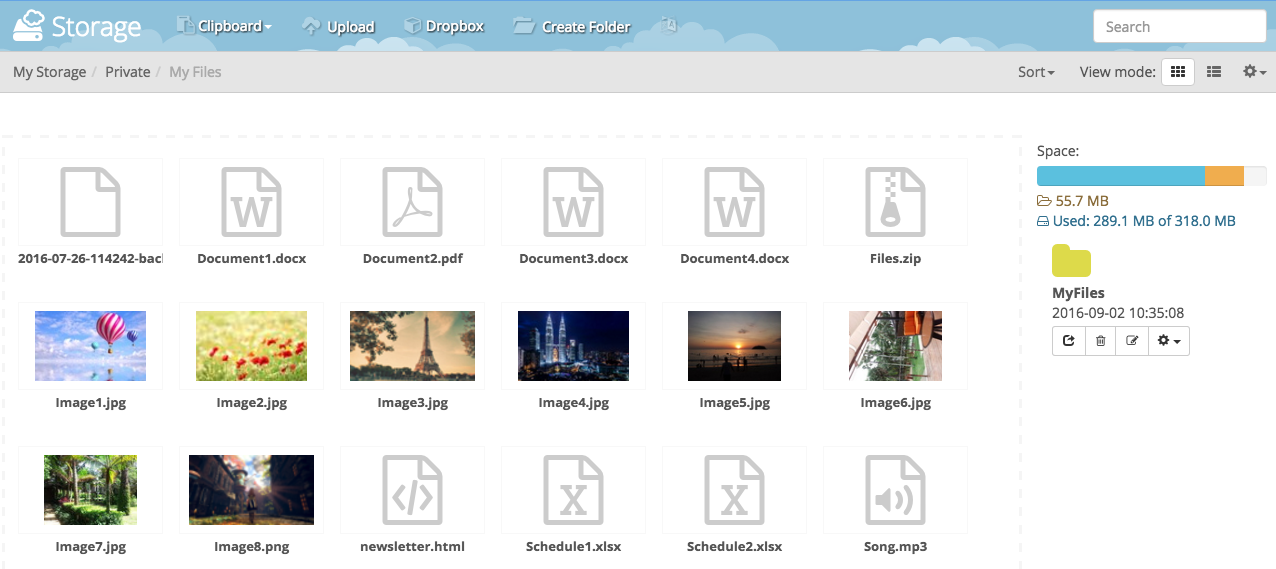
Task: Open the settings gear dropdown in breadcrumb bar
Action: 1254,72
